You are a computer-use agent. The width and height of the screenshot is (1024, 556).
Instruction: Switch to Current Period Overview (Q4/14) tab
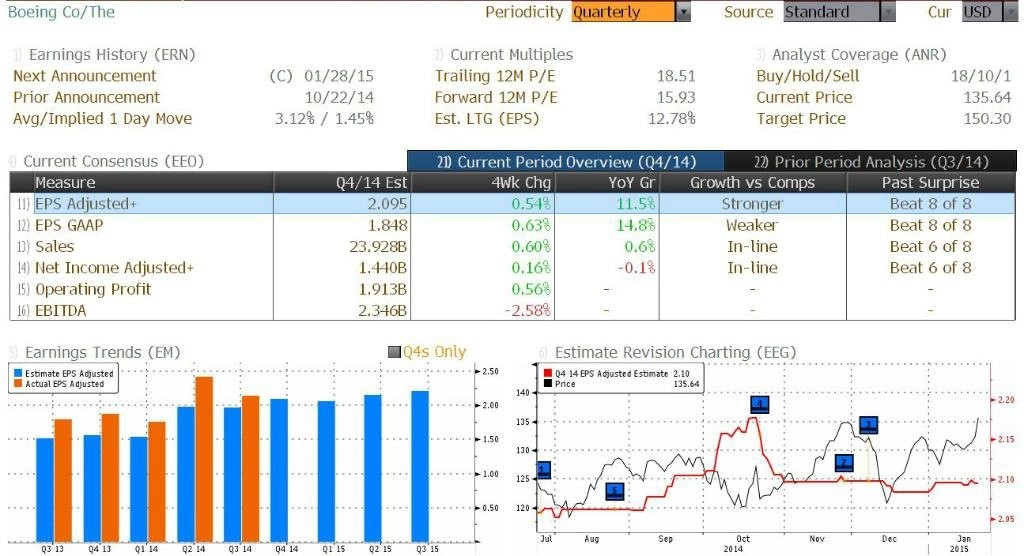(566, 161)
